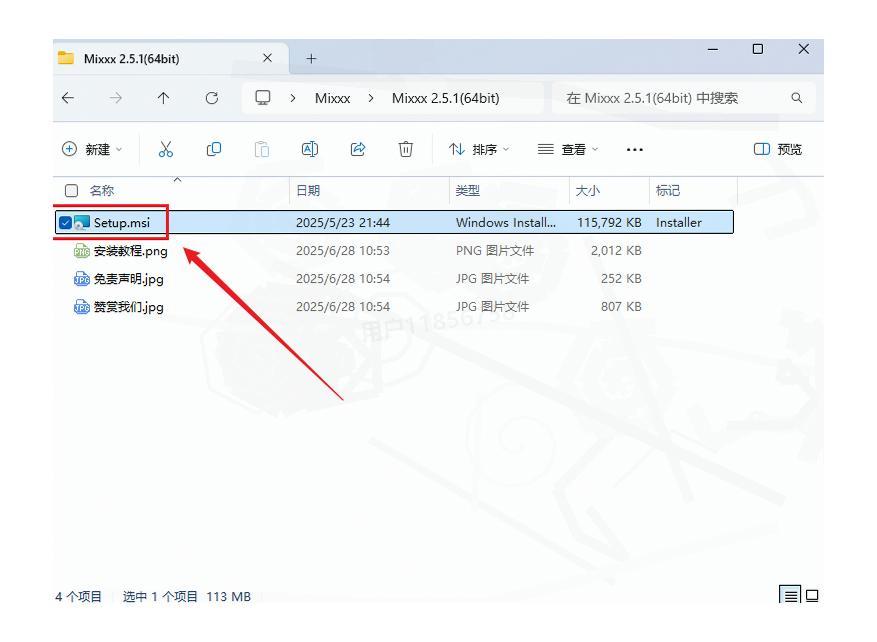Click the PNG 图片文件 type cell
877x642 pixels.
(495, 251)
